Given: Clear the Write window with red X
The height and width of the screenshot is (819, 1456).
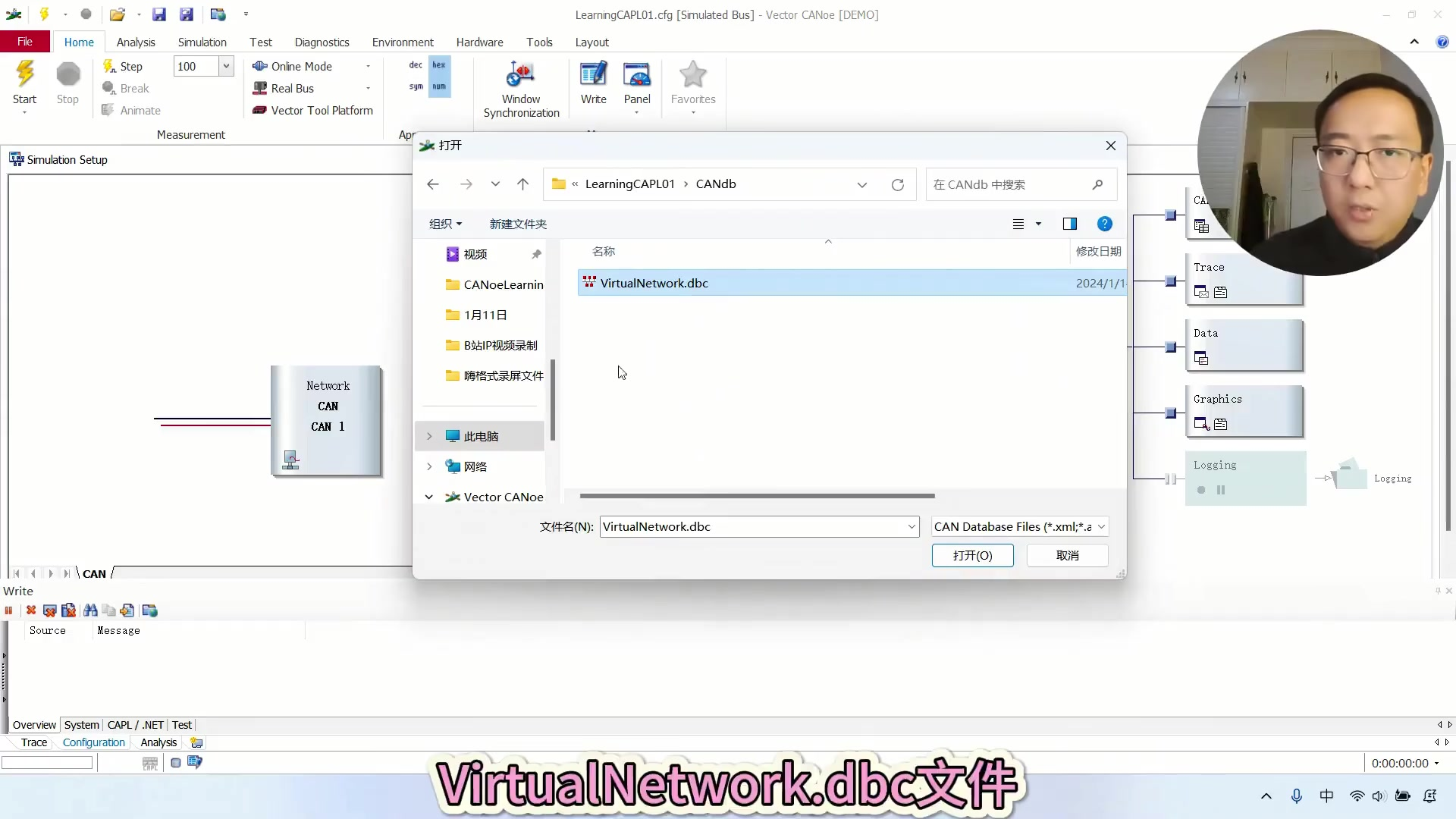Looking at the screenshot, I should pyautogui.click(x=31, y=610).
